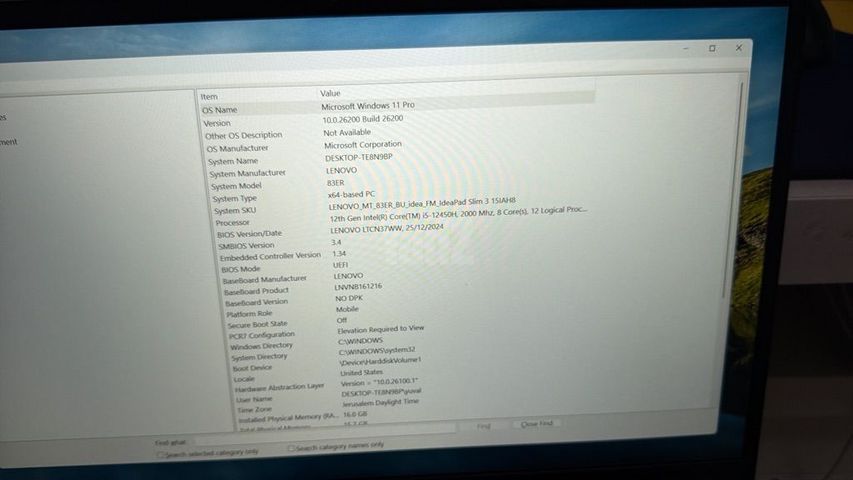Select the 'Secure Boot State' row
This screenshot has height=480, width=853.
tap(257, 324)
